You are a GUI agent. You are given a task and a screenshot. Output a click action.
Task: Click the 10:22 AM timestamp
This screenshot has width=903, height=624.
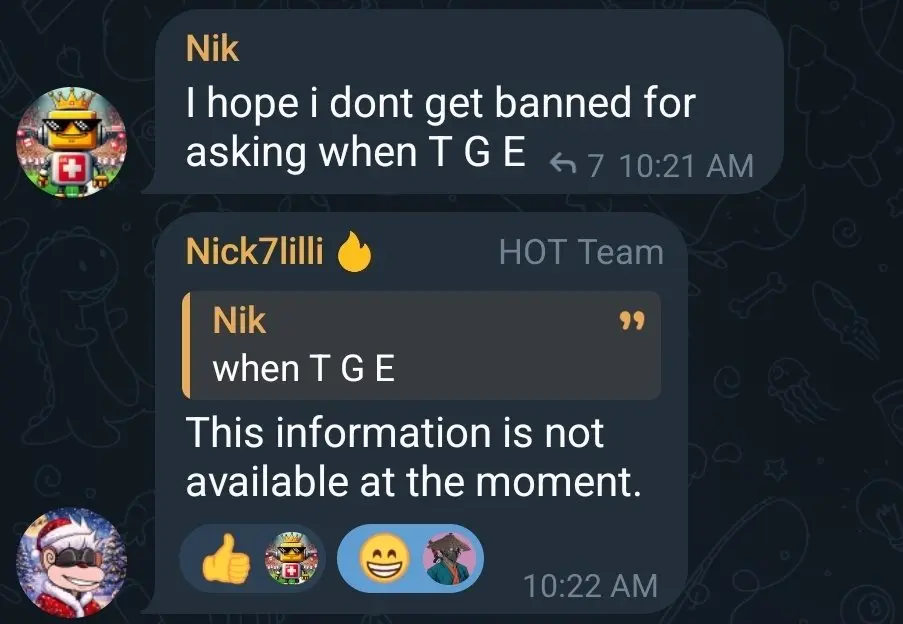(590, 586)
